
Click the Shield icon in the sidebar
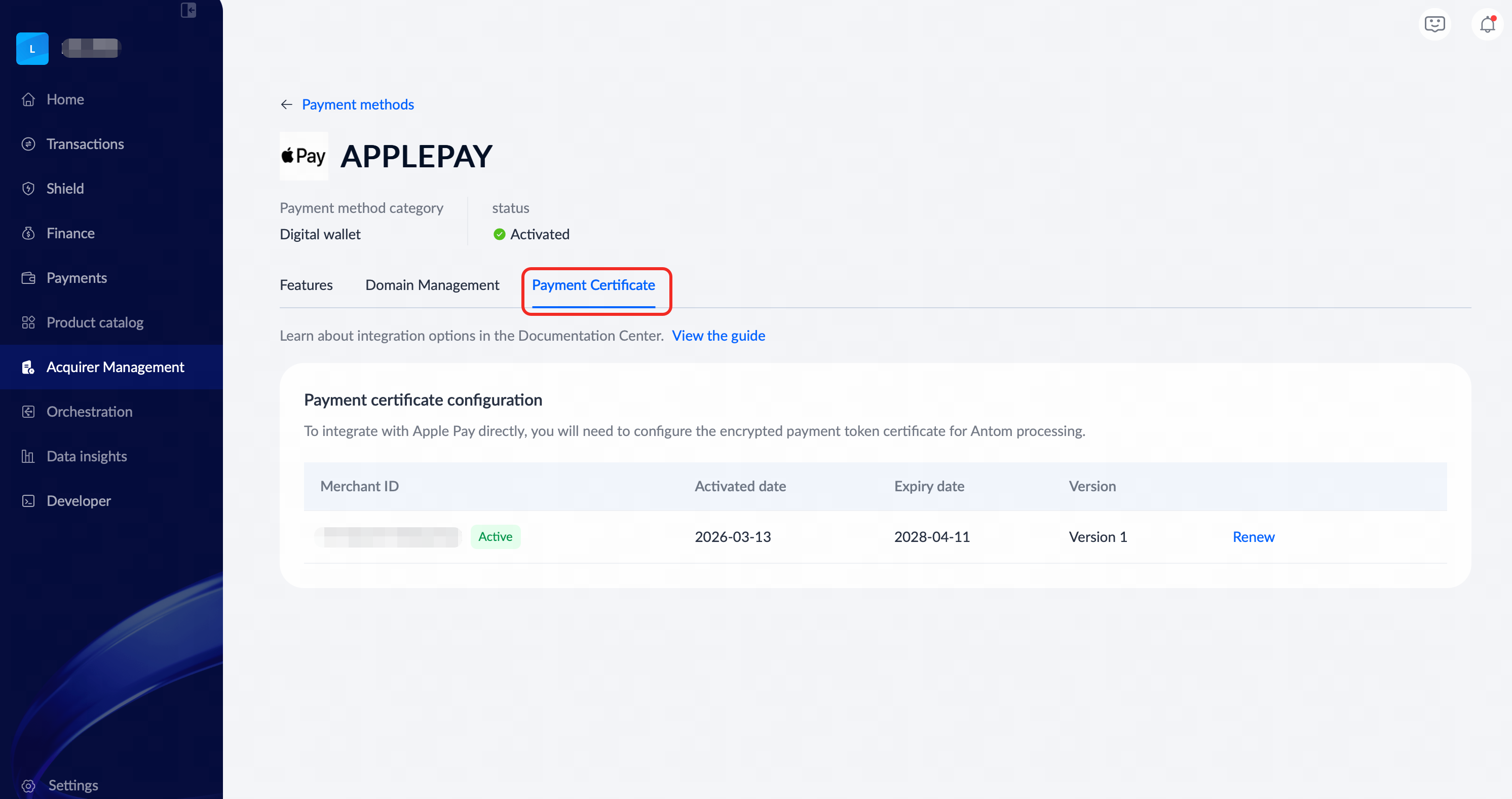click(x=28, y=189)
